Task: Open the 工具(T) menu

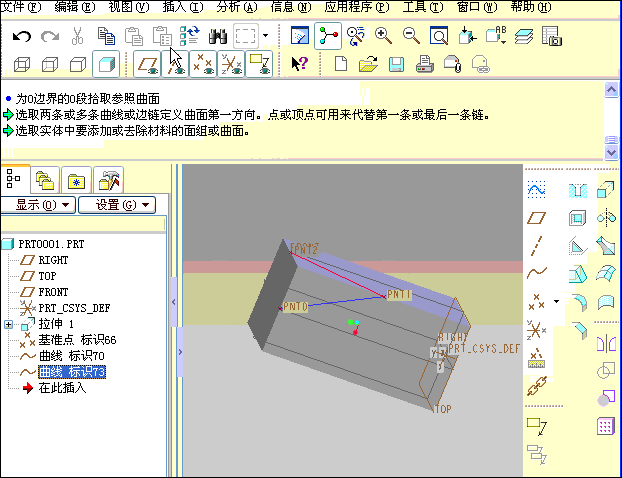Action: click(x=423, y=7)
